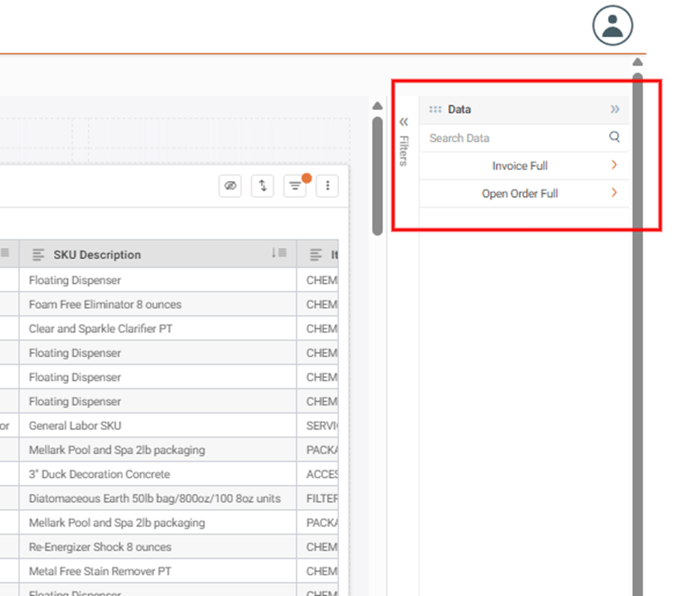Toggle column visibility eye icon
The height and width of the screenshot is (596, 688).
click(231, 186)
